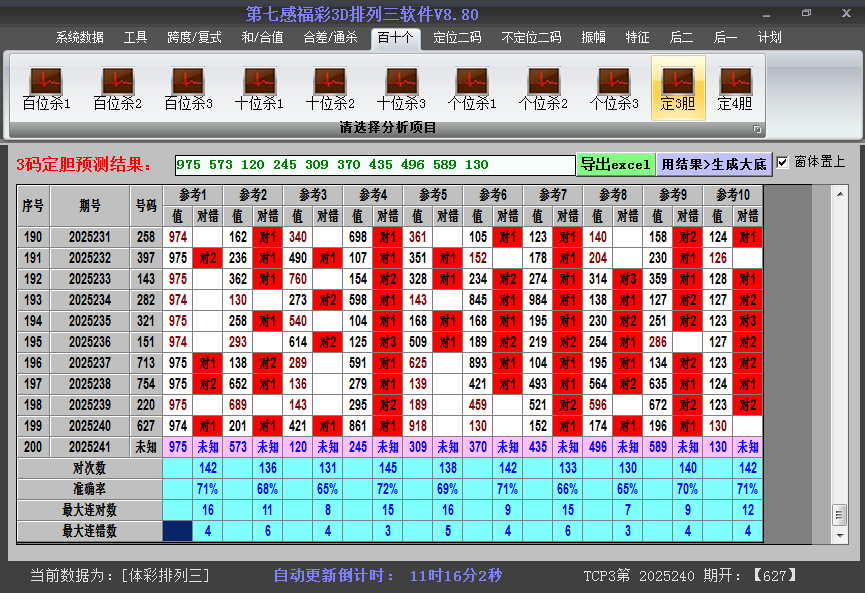Image resolution: width=865 pixels, height=593 pixels.
Task: Switch to the 定位二码 tab
Action: 457,37
